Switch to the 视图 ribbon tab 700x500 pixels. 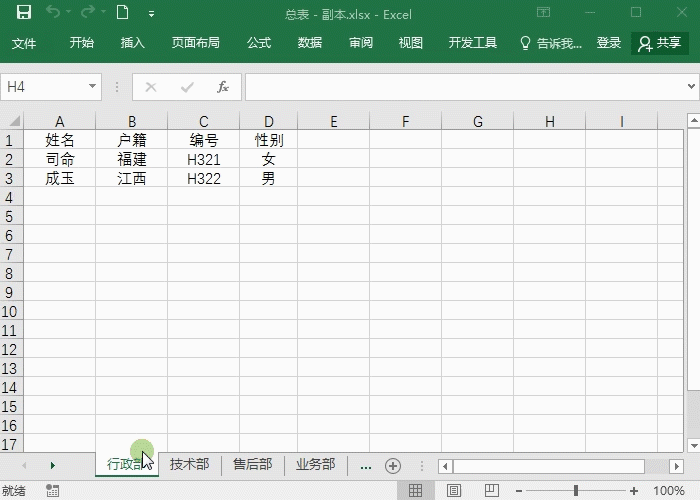[x=411, y=43]
